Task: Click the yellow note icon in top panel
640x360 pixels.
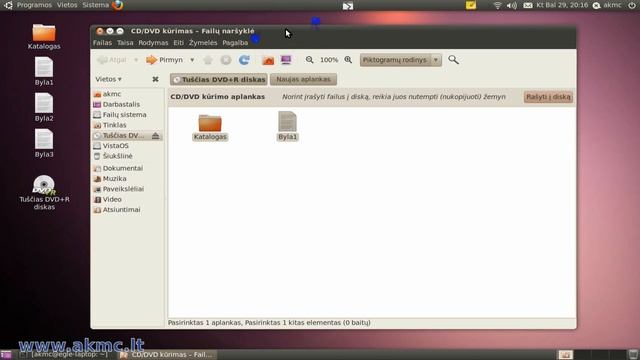Action: [471, 5]
